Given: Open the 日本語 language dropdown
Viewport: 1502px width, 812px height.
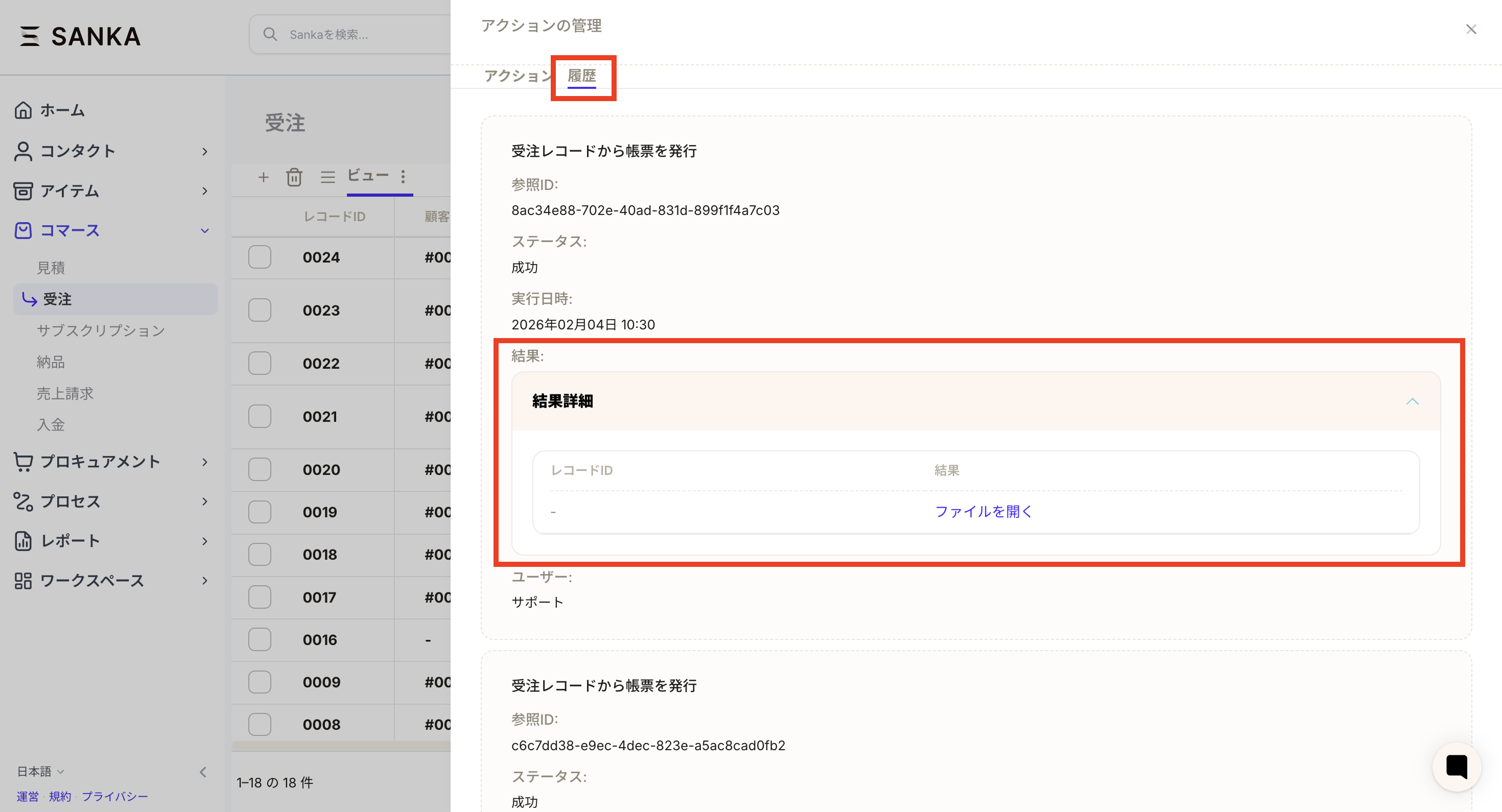Looking at the screenshot, I should point(39,771).
